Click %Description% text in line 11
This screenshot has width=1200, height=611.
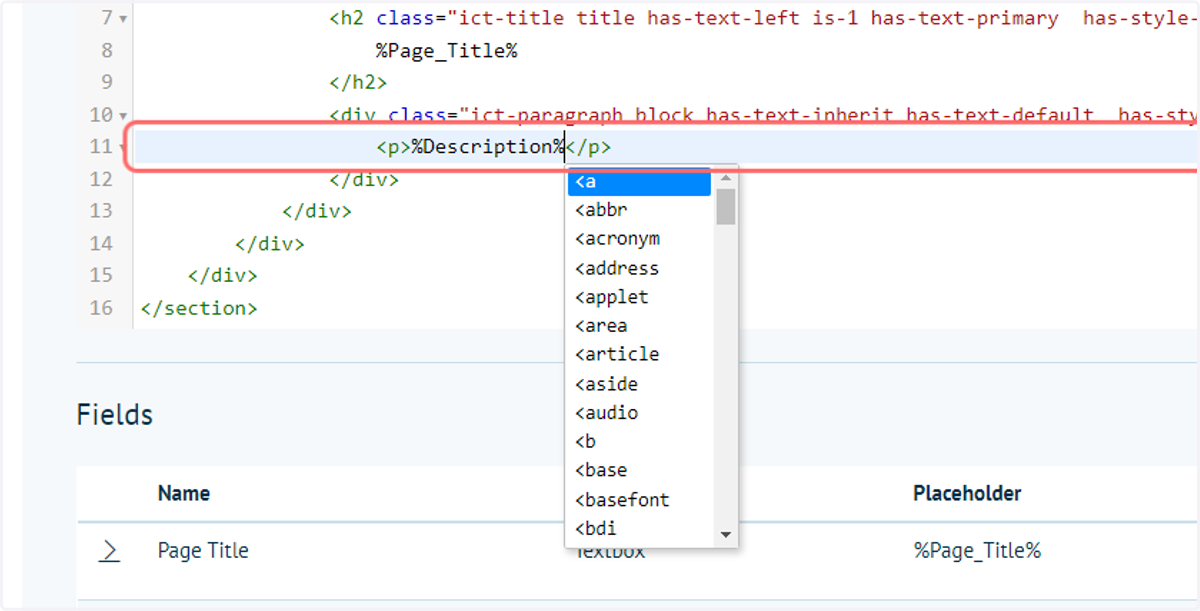point(488,147)
